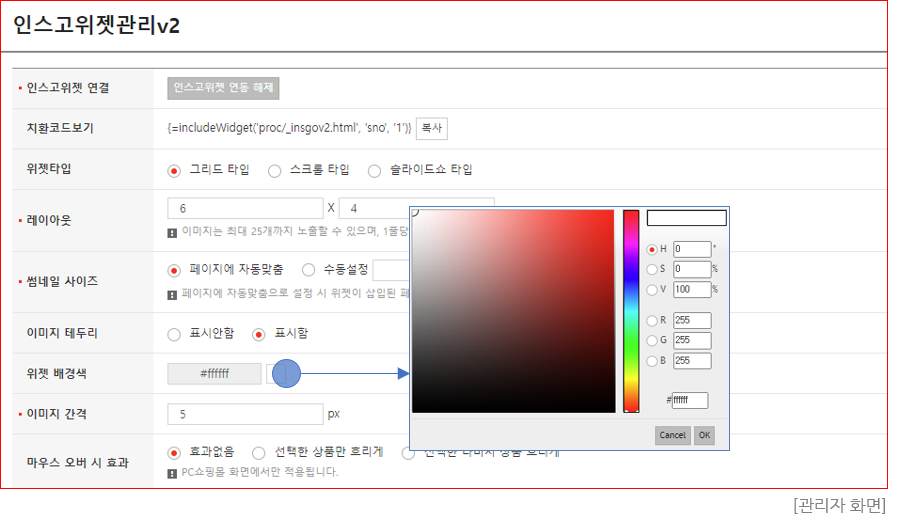
Task: Click the layout field containing 6
Action: tap(245, 209)
